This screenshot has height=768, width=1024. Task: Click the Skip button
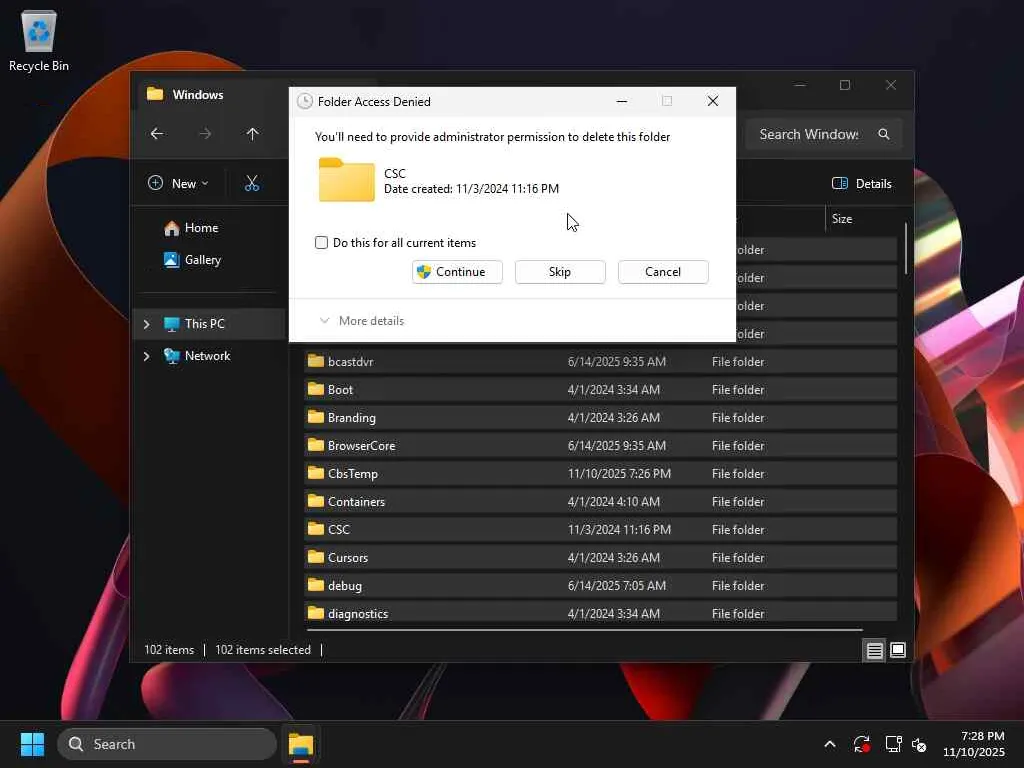tap(560, 272)
